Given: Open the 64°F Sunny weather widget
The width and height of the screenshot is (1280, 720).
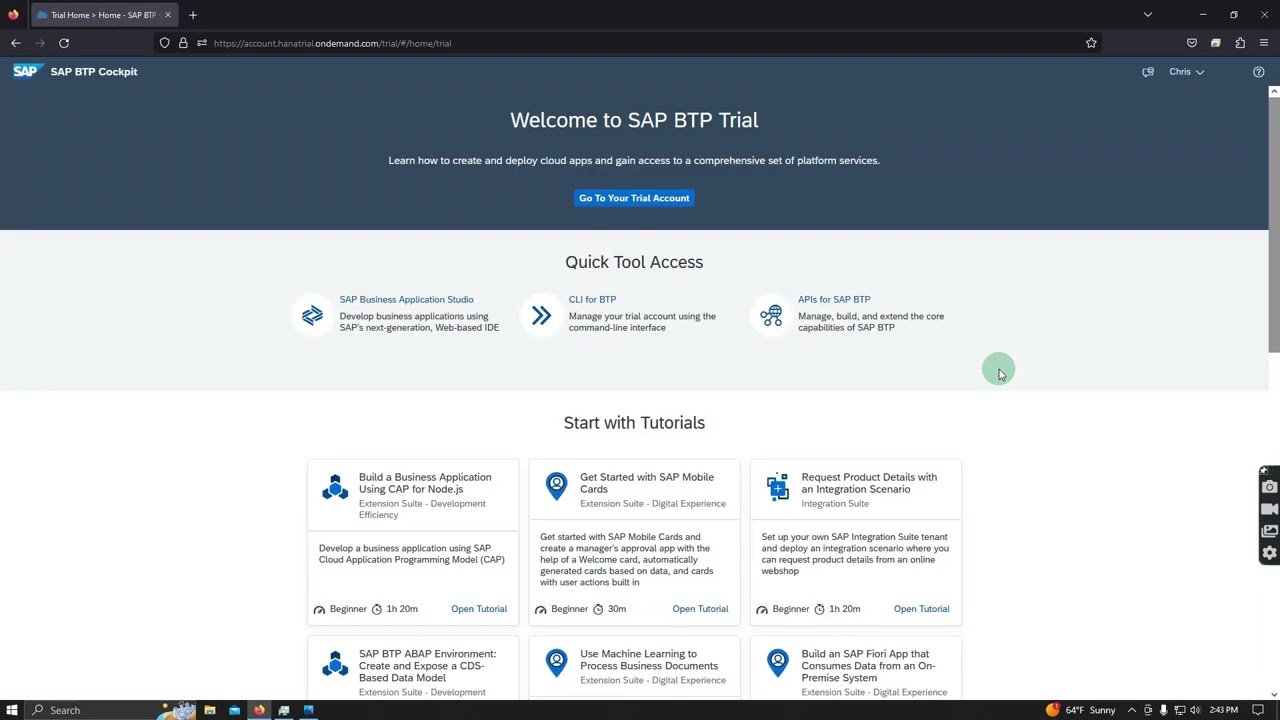Looking at the screenshot, I should pos(1081,710).
